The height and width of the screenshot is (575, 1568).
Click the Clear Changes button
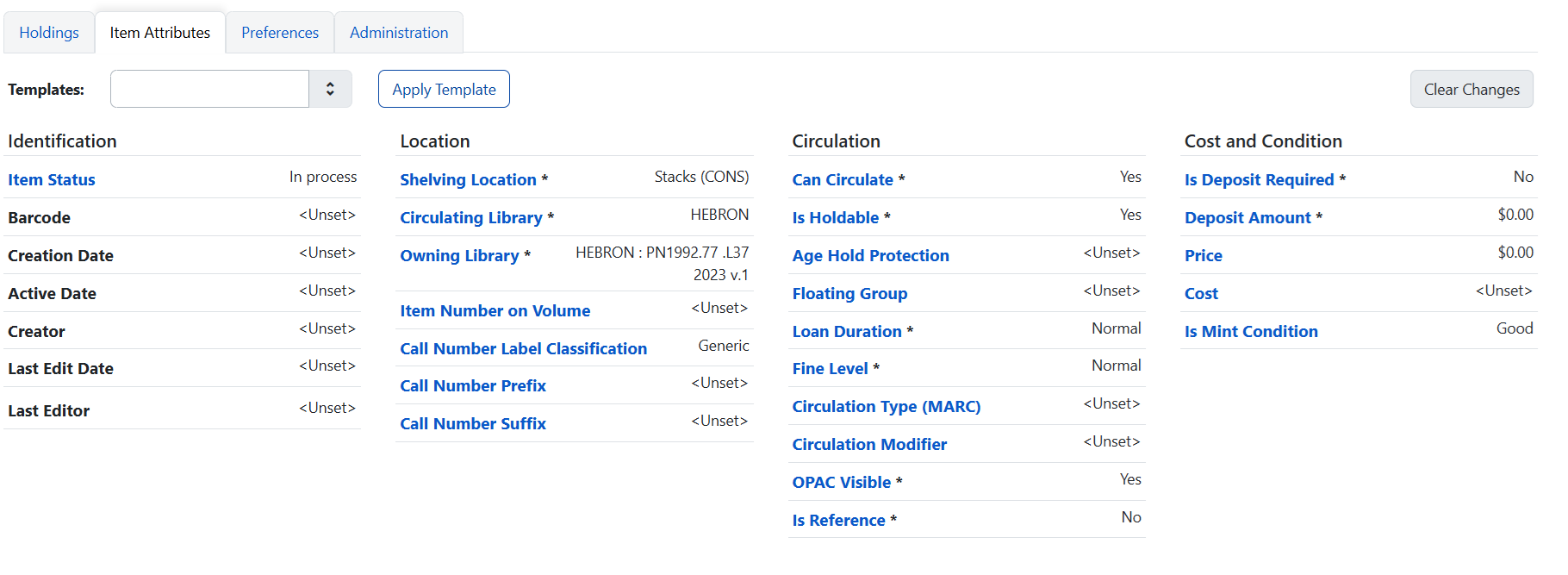(x=1471, y=89)
